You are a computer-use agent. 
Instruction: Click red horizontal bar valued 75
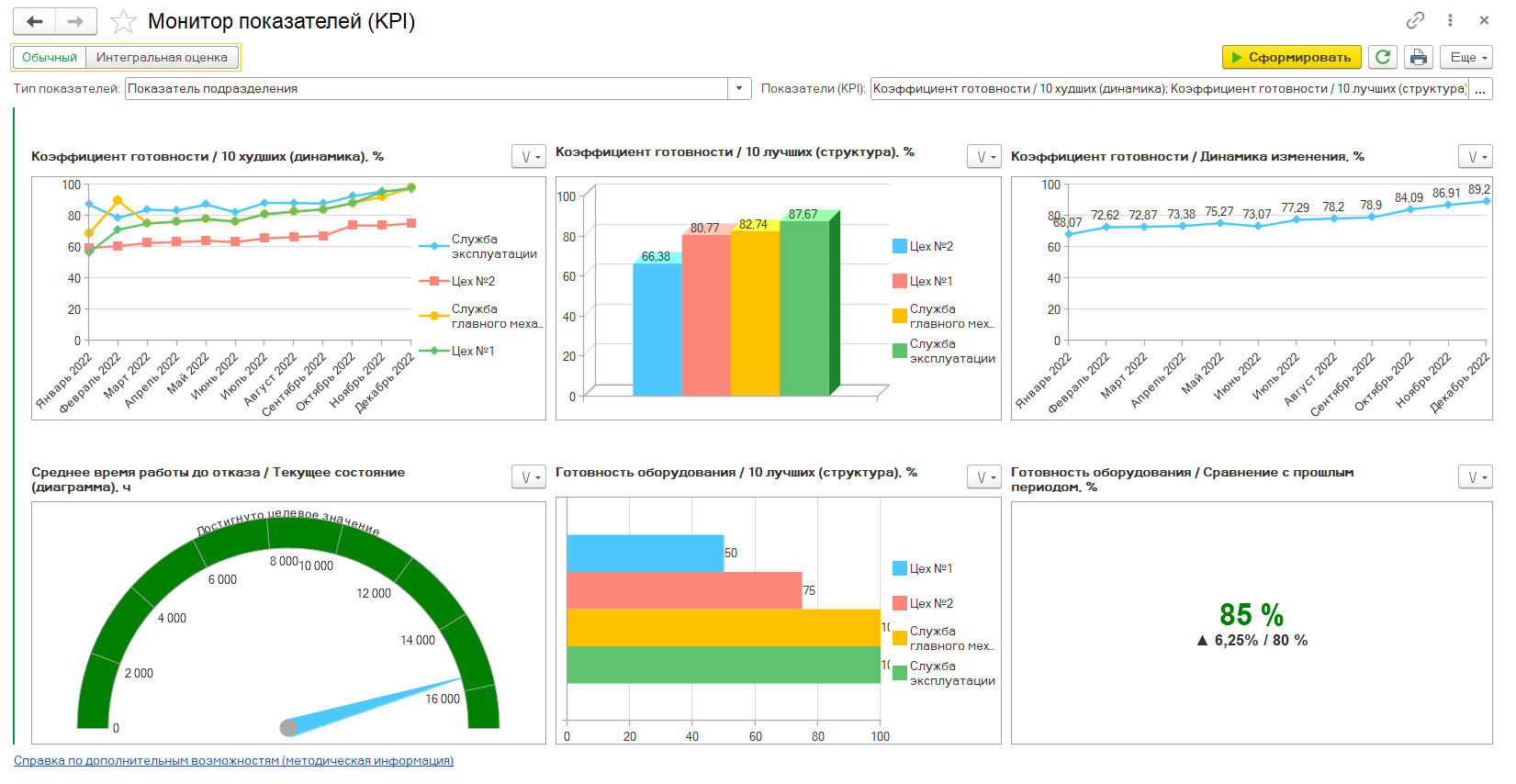(684, 590)
